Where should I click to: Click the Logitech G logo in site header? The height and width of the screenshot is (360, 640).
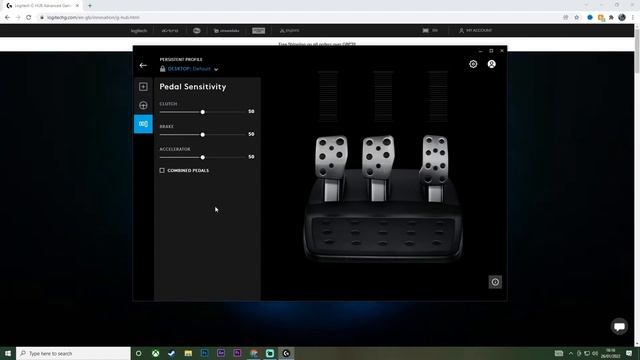(x=196, y=31)
